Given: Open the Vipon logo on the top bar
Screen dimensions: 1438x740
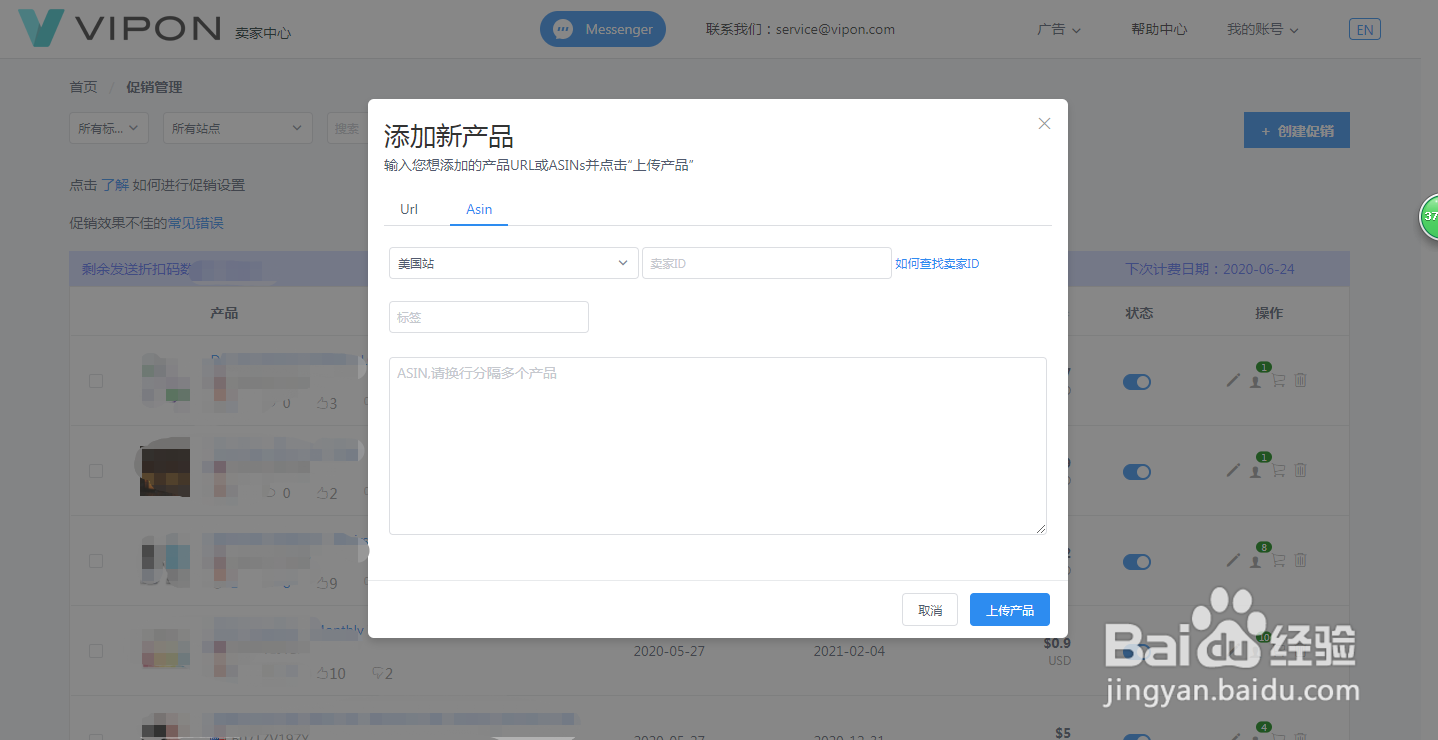Looking at the screenshot, I should (x=120, y=28).
